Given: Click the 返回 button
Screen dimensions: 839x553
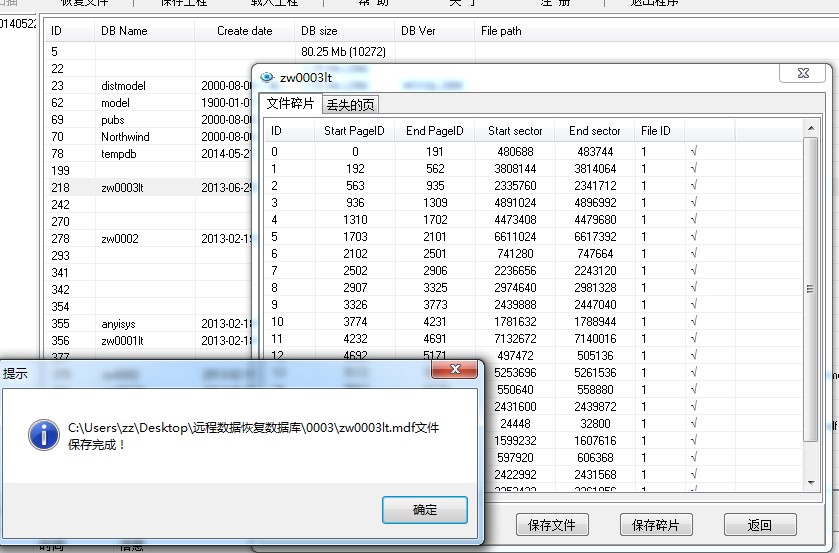Looking at the screenshot, I should (760, 525).
